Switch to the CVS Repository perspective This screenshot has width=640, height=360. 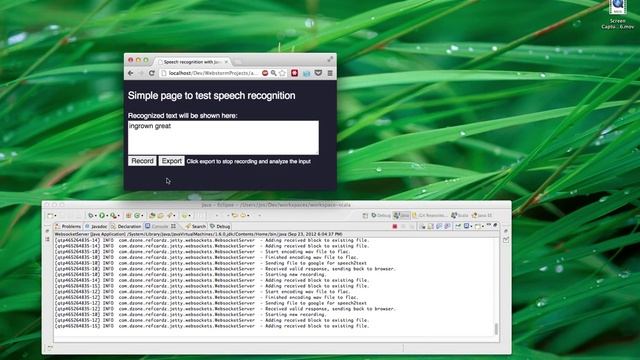(429, 216)
